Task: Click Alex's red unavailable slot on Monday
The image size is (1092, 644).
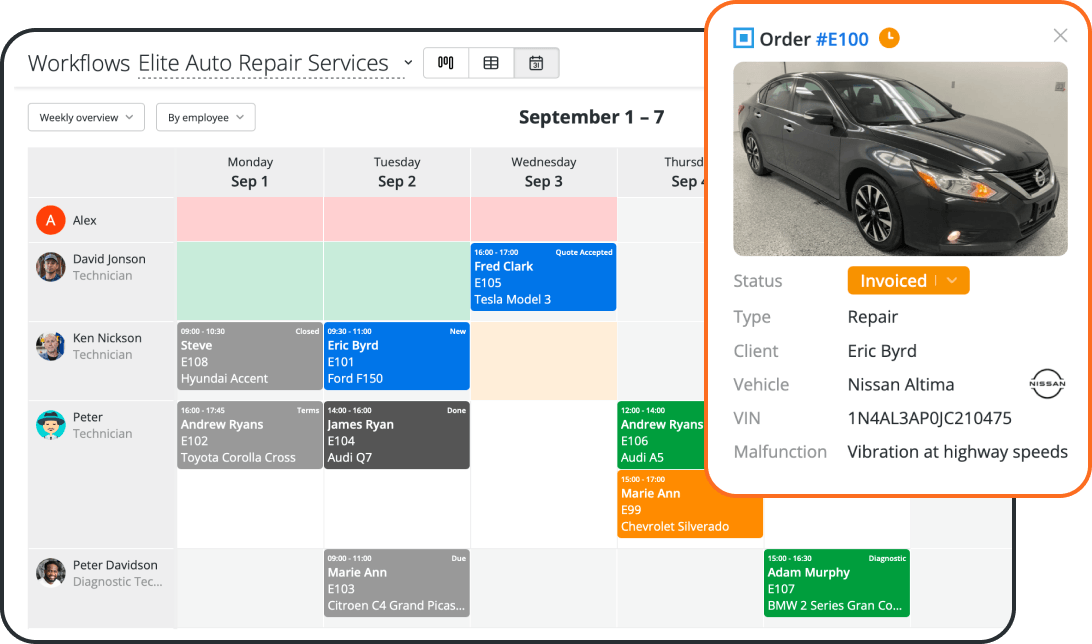Action: (x=250, y=219)
